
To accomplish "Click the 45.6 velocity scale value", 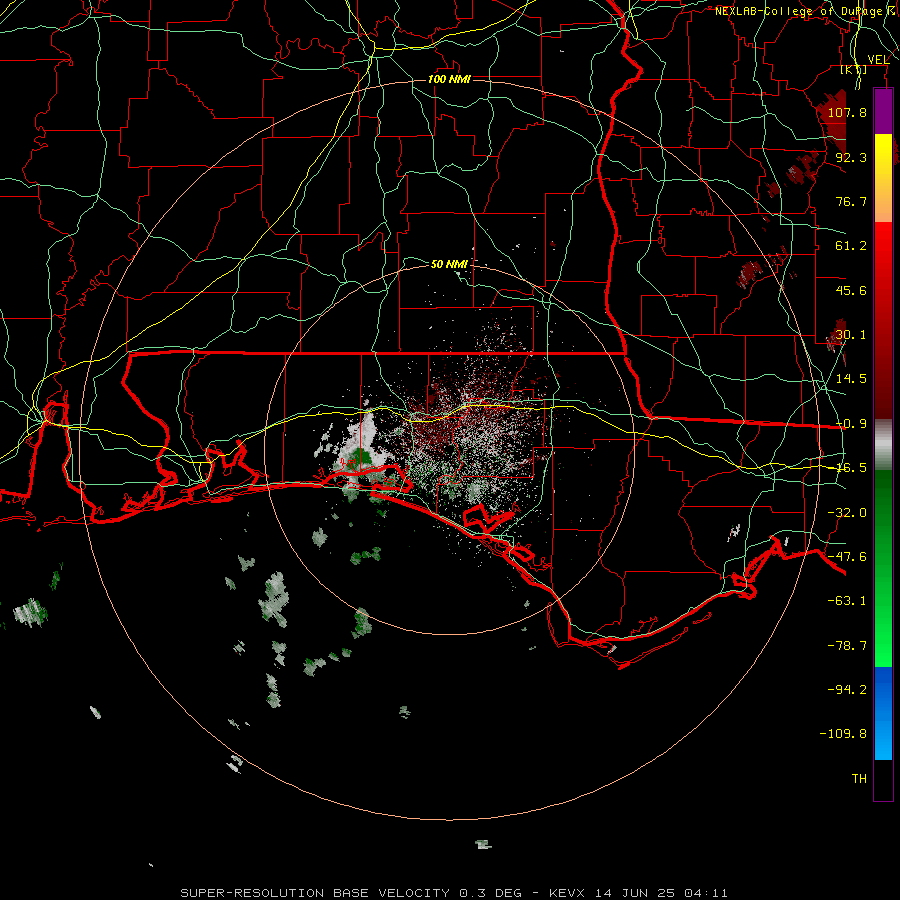I will tap(851, 290).
